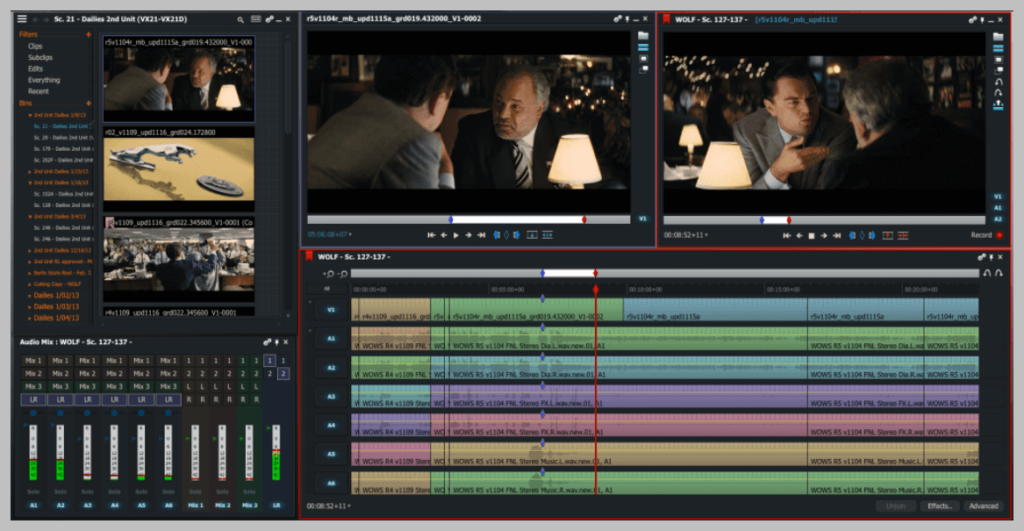Screen dimensions: 1024x531
Task: Mark out point in record viewer
Action: [x=872, y=236]
